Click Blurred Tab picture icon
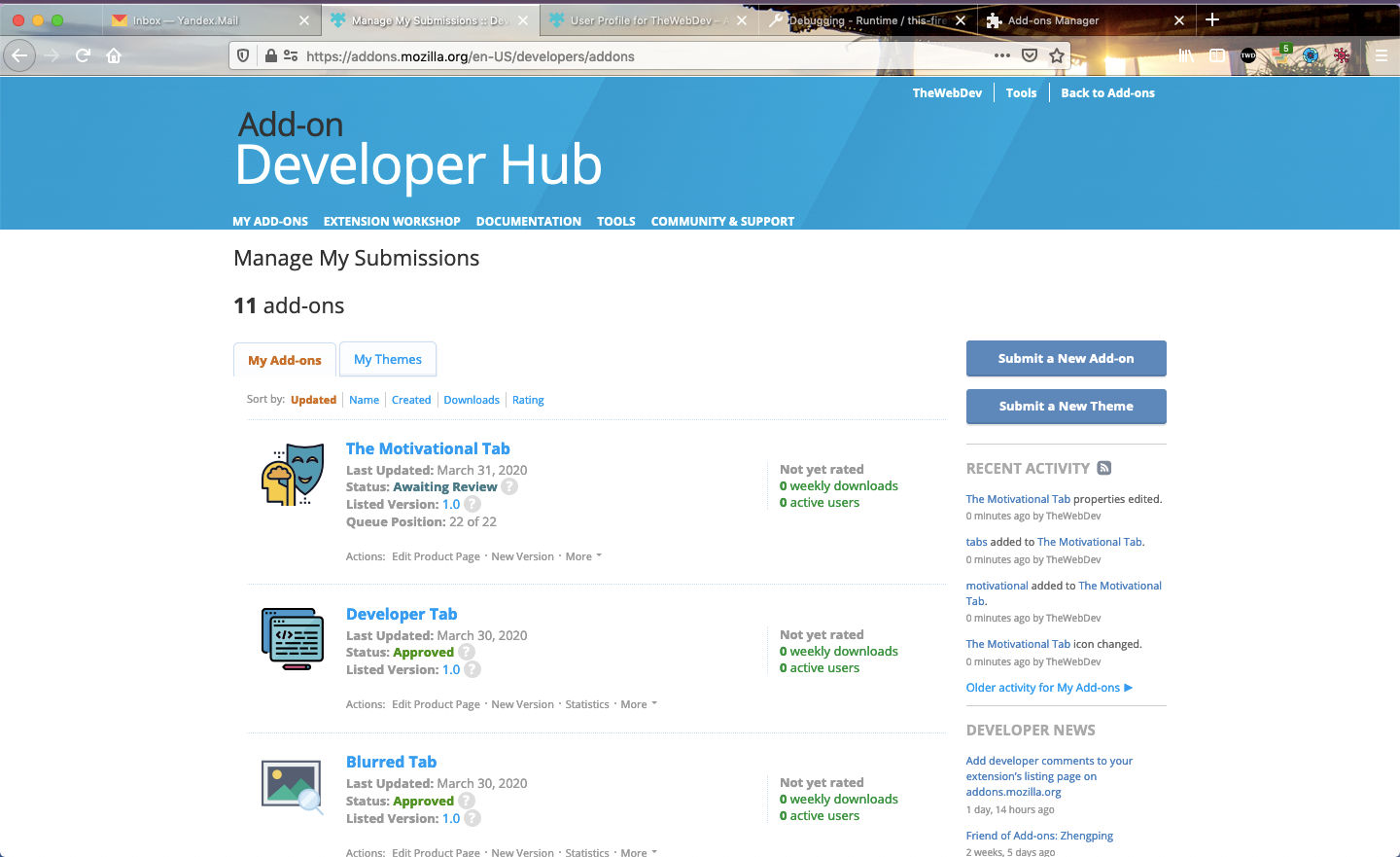The height and width of the screenshot is (857, 1400). click(x=293, y=786)
